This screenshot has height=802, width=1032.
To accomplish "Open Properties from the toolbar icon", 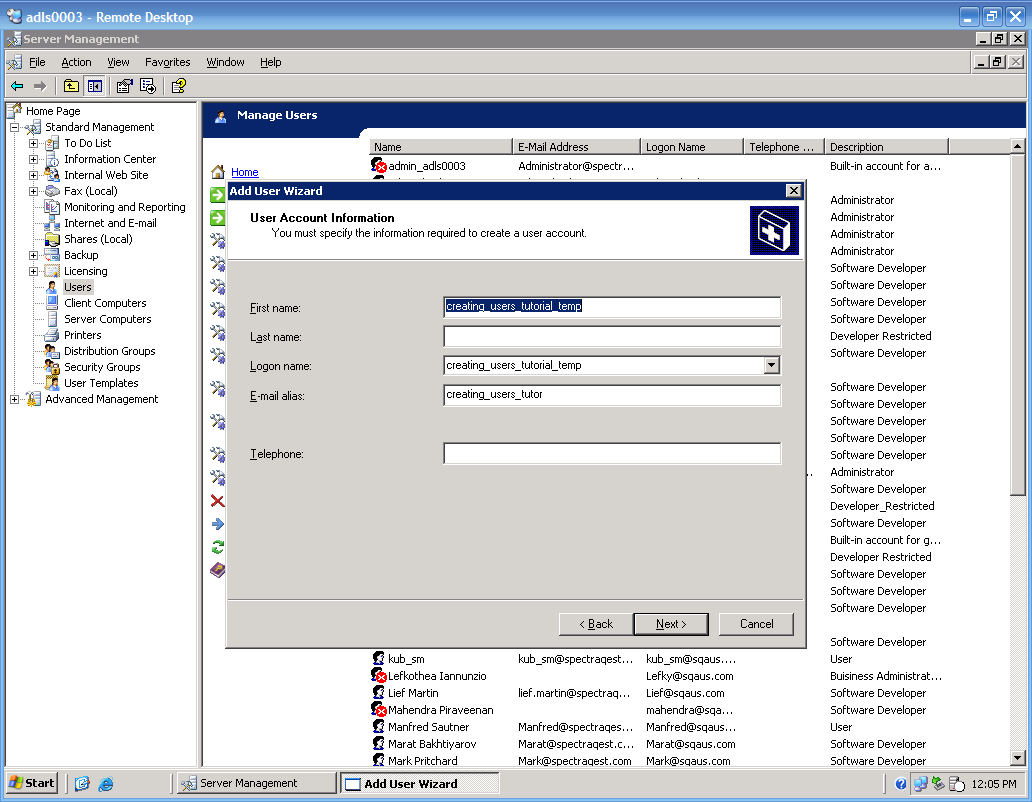I will [124, 86].
